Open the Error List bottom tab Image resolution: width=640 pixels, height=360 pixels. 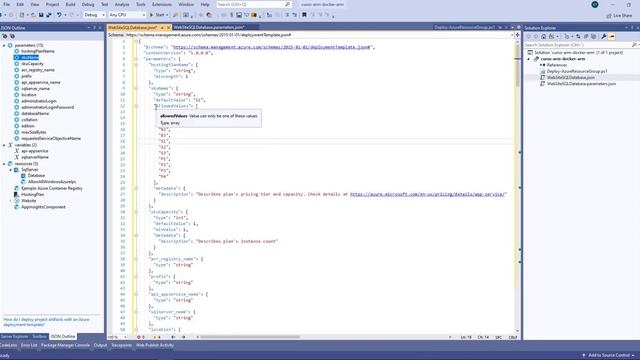[29, 345]
